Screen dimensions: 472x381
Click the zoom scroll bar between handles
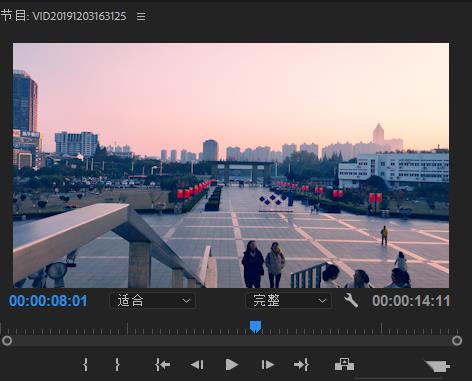point(232,341)
